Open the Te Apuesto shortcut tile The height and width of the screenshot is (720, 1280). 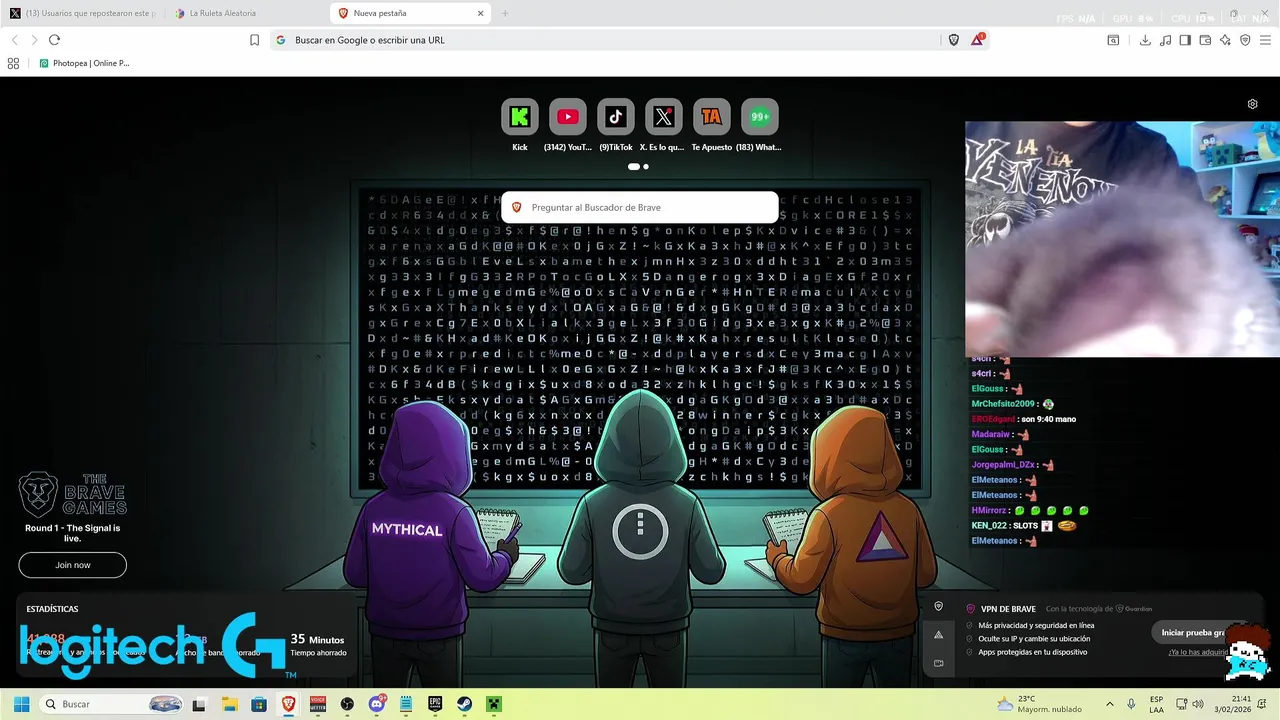711,116
